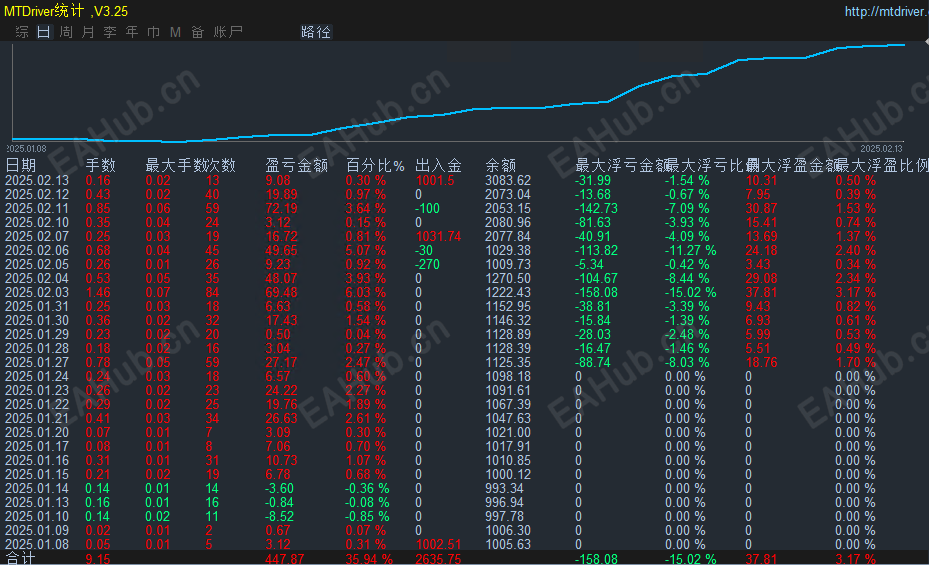The image size is (929, 565).
Task: Click floating loss ratio -11.27 %
Action: click(690, 251)
